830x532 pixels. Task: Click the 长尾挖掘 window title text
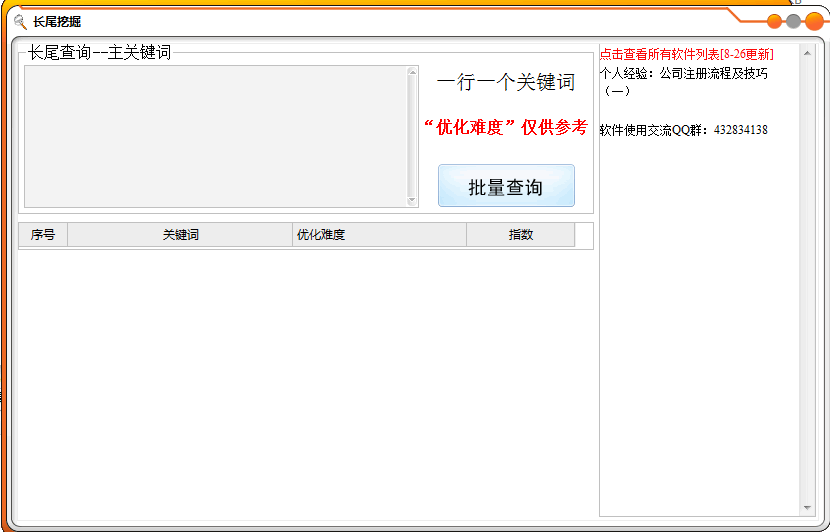point(57,21)
